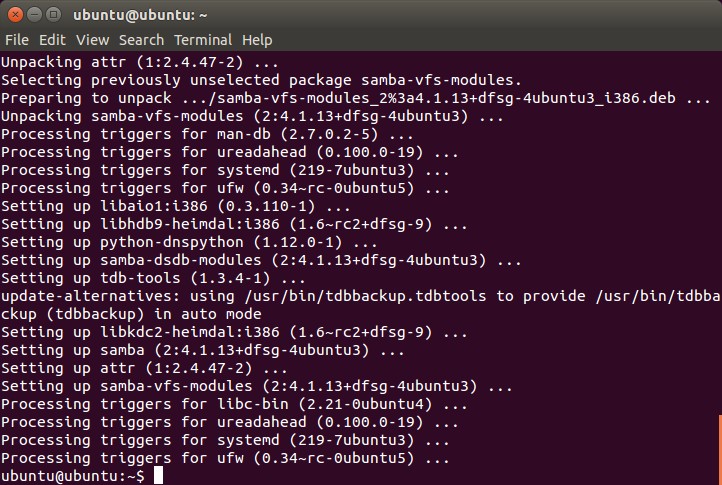722x485 pixels.
Task: Open the Edit menu
Action: coord(52,40)
